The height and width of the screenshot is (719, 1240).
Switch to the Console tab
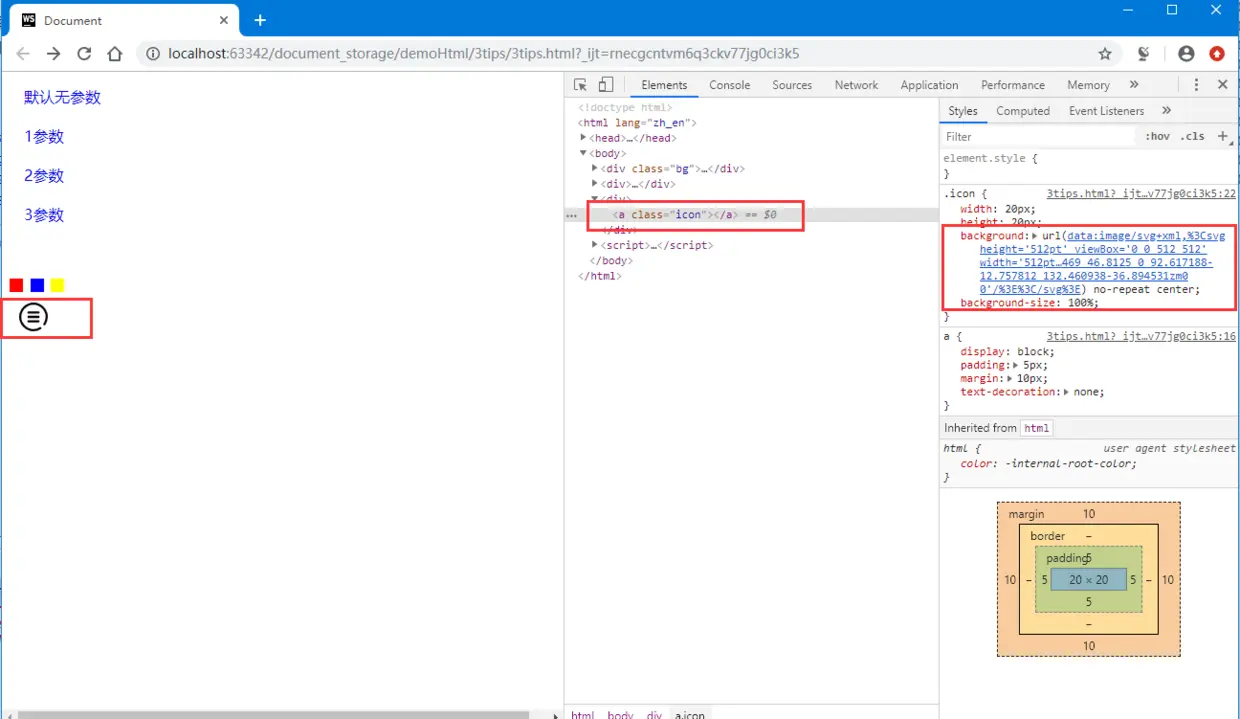[730, 85]
